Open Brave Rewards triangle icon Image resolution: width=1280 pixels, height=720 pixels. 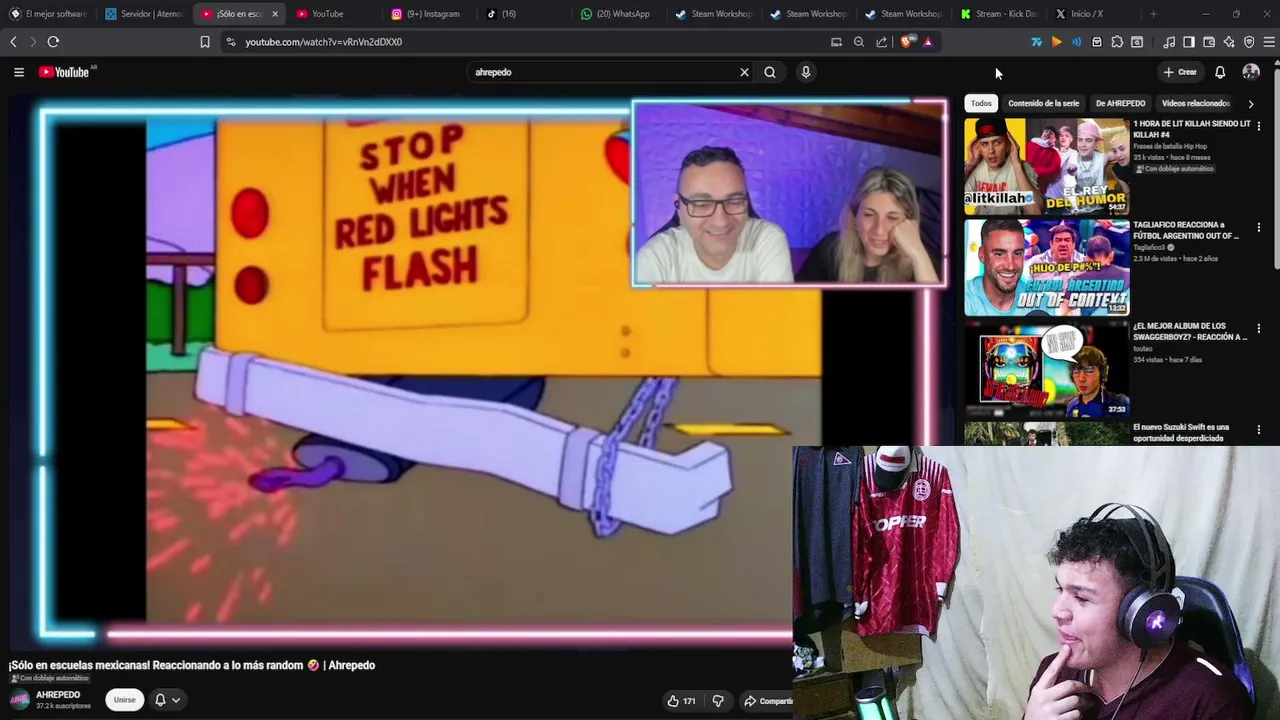coord(928,42)
